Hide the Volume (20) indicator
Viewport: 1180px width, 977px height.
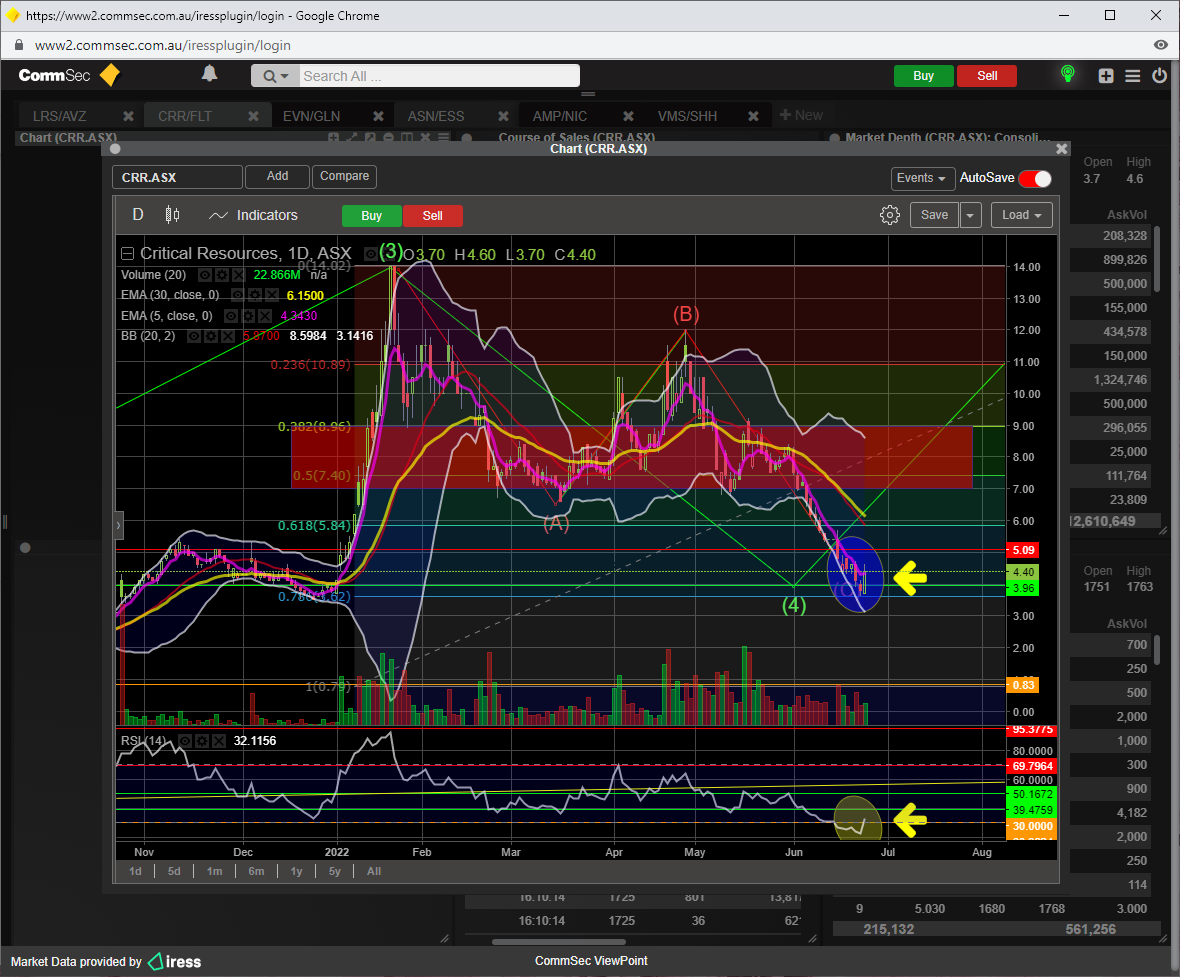point(205,274)
